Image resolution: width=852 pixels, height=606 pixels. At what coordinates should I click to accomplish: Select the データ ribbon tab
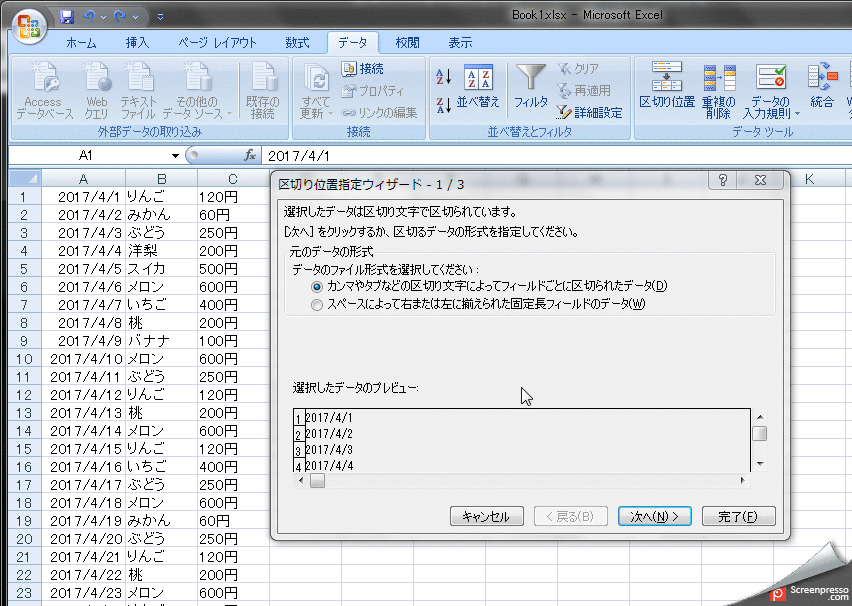pyautogui.click(x=352, y=43)
